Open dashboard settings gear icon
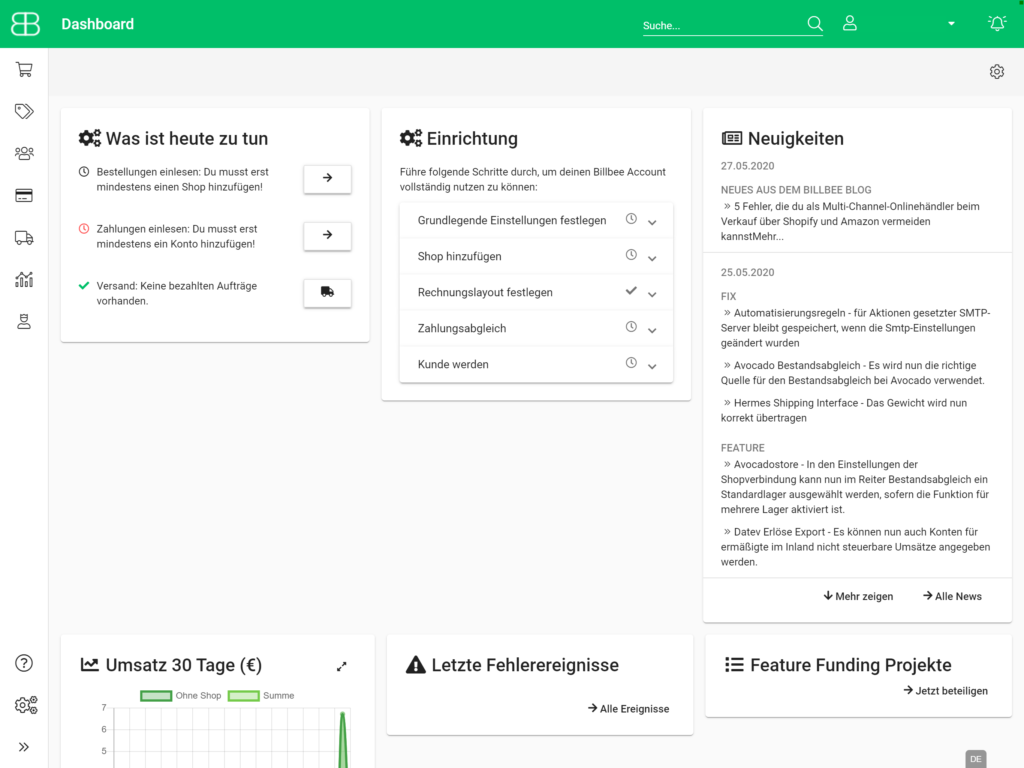1024x768 pixels. tap(997, 72)
